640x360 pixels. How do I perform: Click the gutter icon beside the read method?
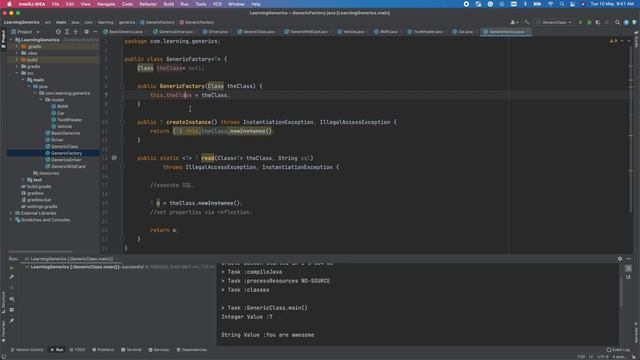tap(114, 158)
